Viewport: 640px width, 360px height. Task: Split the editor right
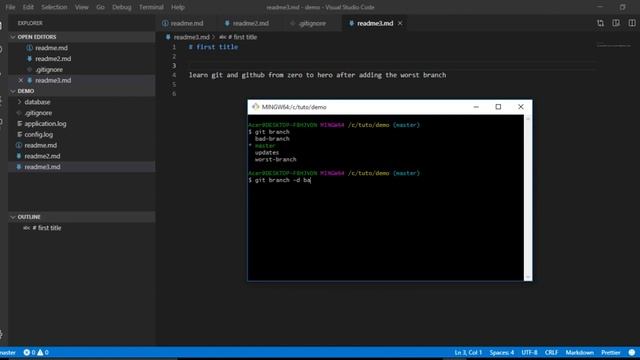pyautogui.click(x=632, y=23)
